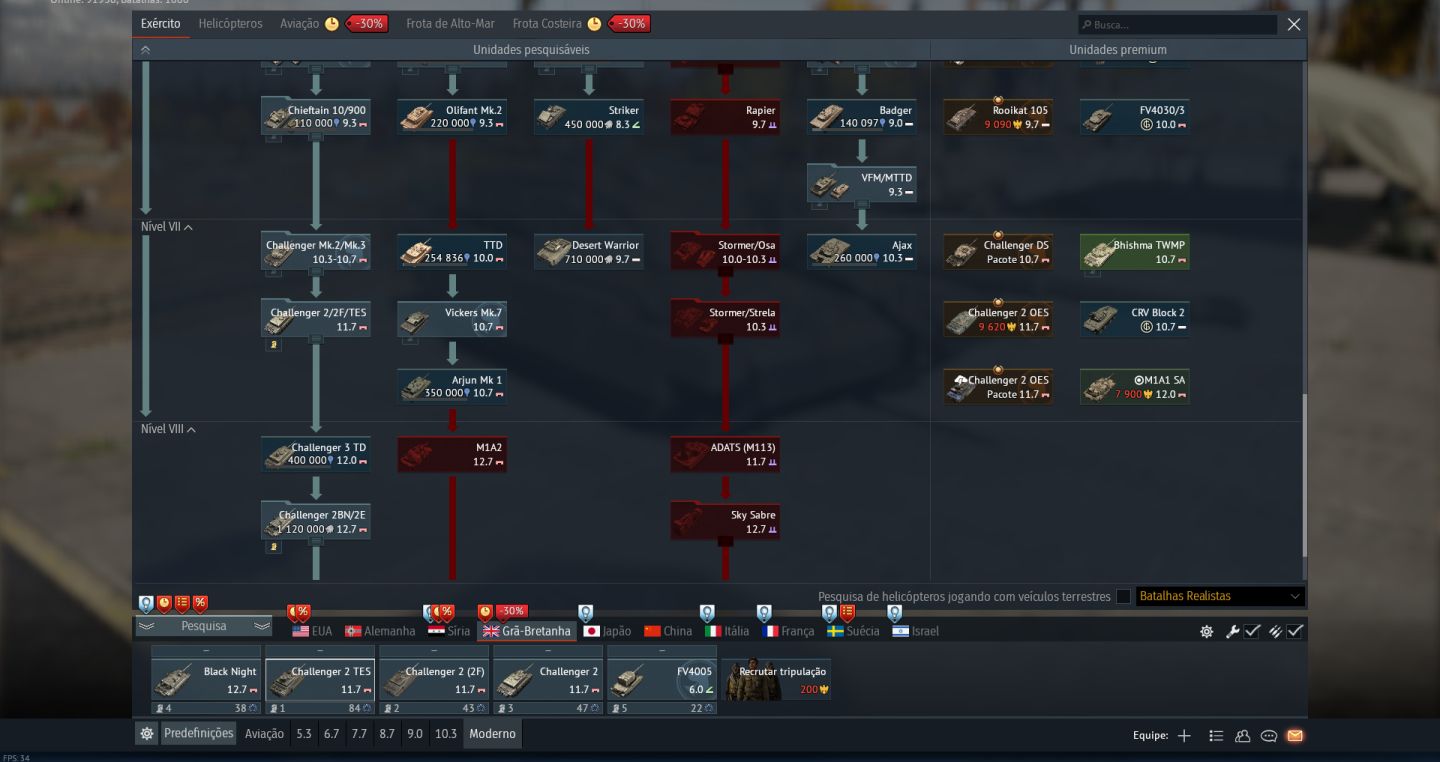This screenshot has width=1440, height=762.
Task: Open the Batalhas Realistas game mode dropdown
Action: tap(1220, 597)
